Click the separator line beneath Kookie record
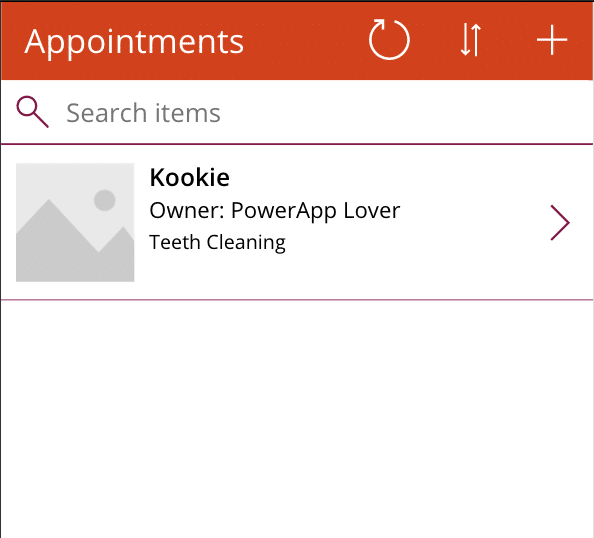 [297, 300]
